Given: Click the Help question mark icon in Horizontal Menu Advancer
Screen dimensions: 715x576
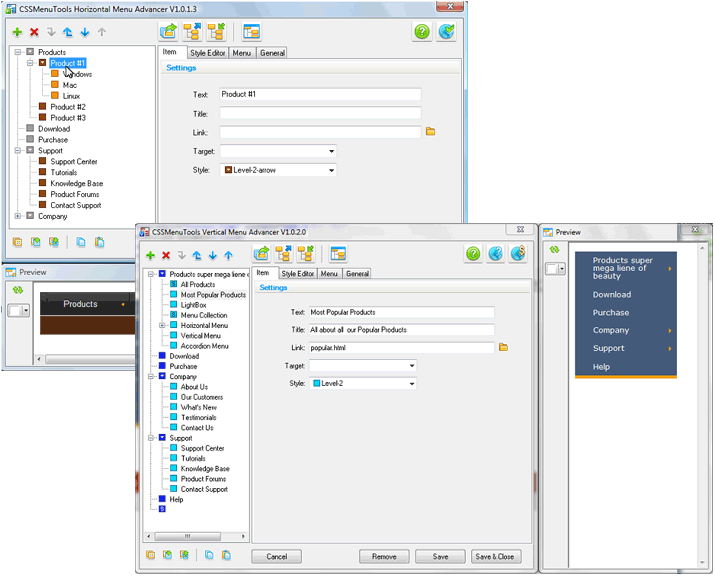Looking at the screenshot, I should pos(422,31).
